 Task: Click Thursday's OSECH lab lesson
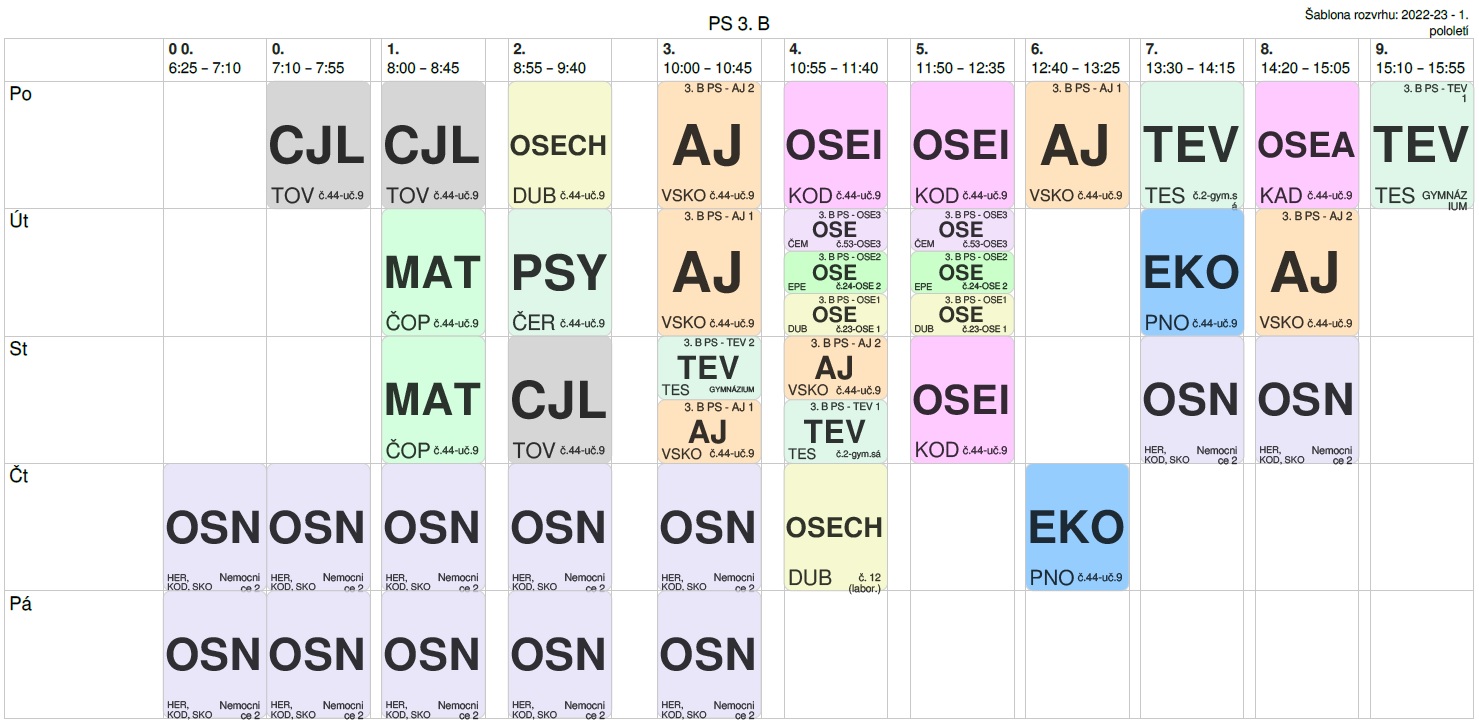835,527
